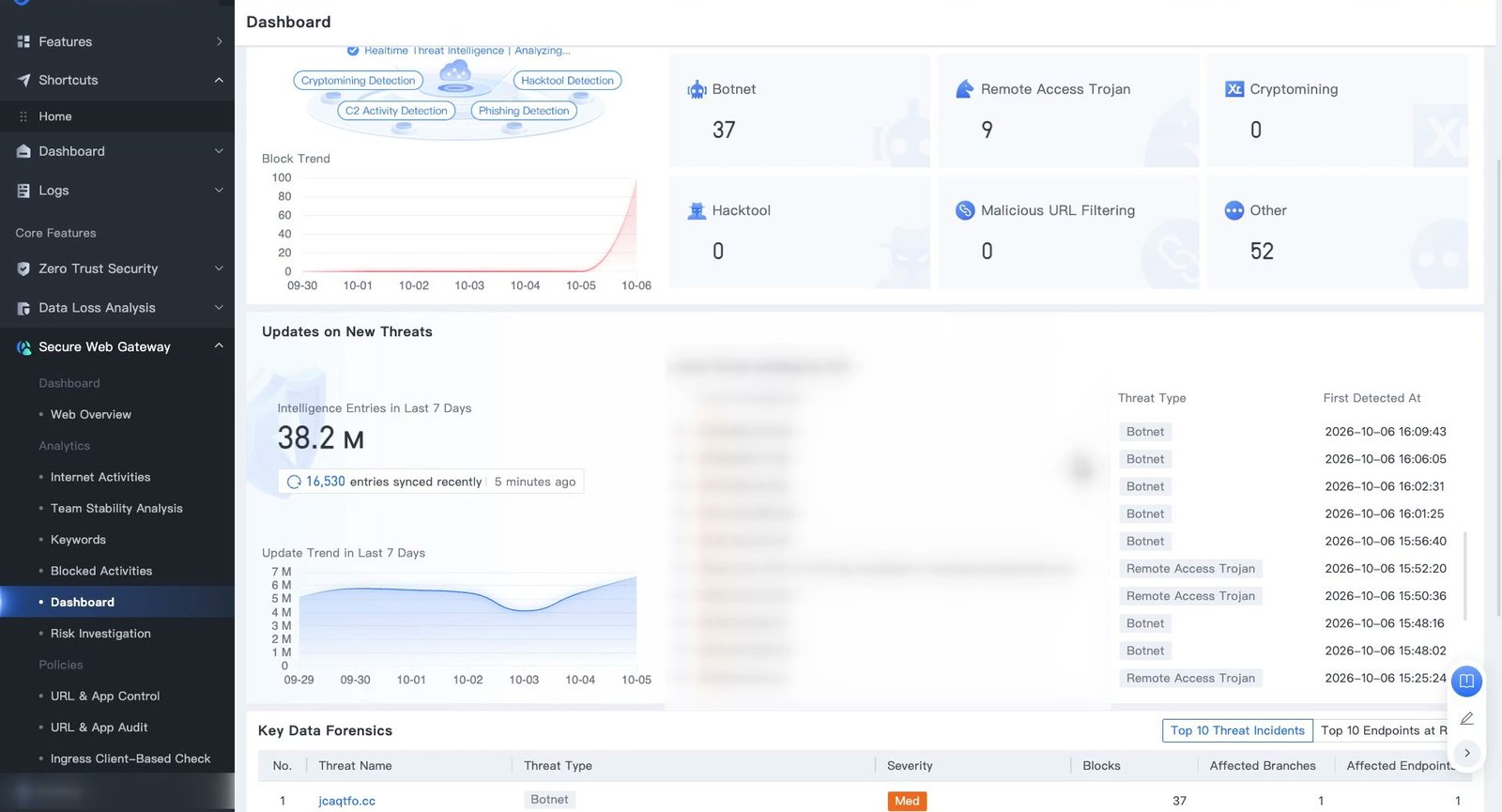Expand Zero Trust Security chevron

coord(219,268)
